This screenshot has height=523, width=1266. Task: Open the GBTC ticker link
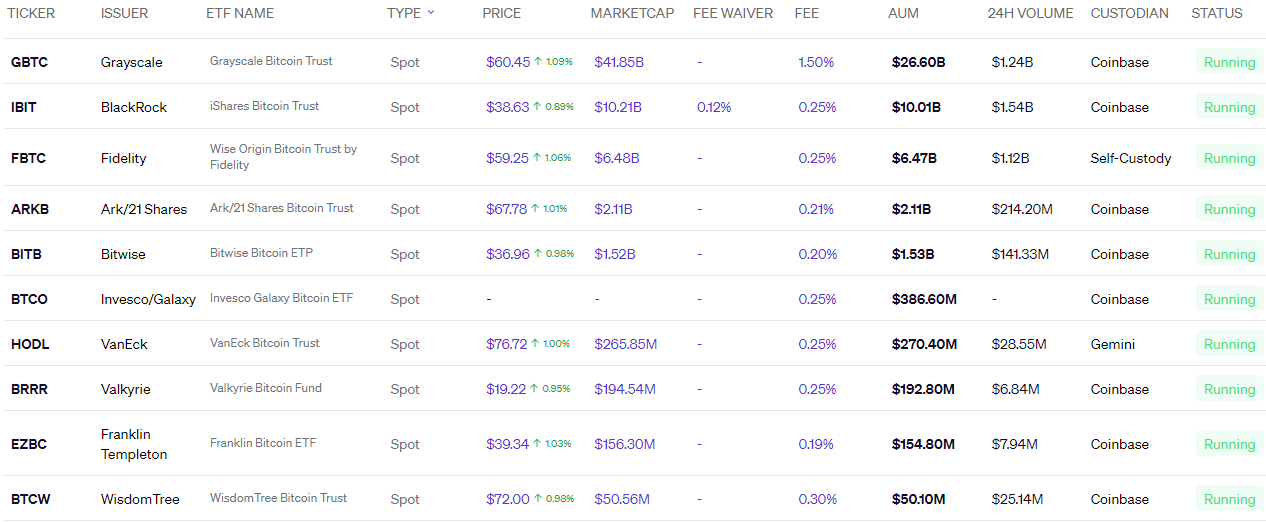click(x=29, y=62)
